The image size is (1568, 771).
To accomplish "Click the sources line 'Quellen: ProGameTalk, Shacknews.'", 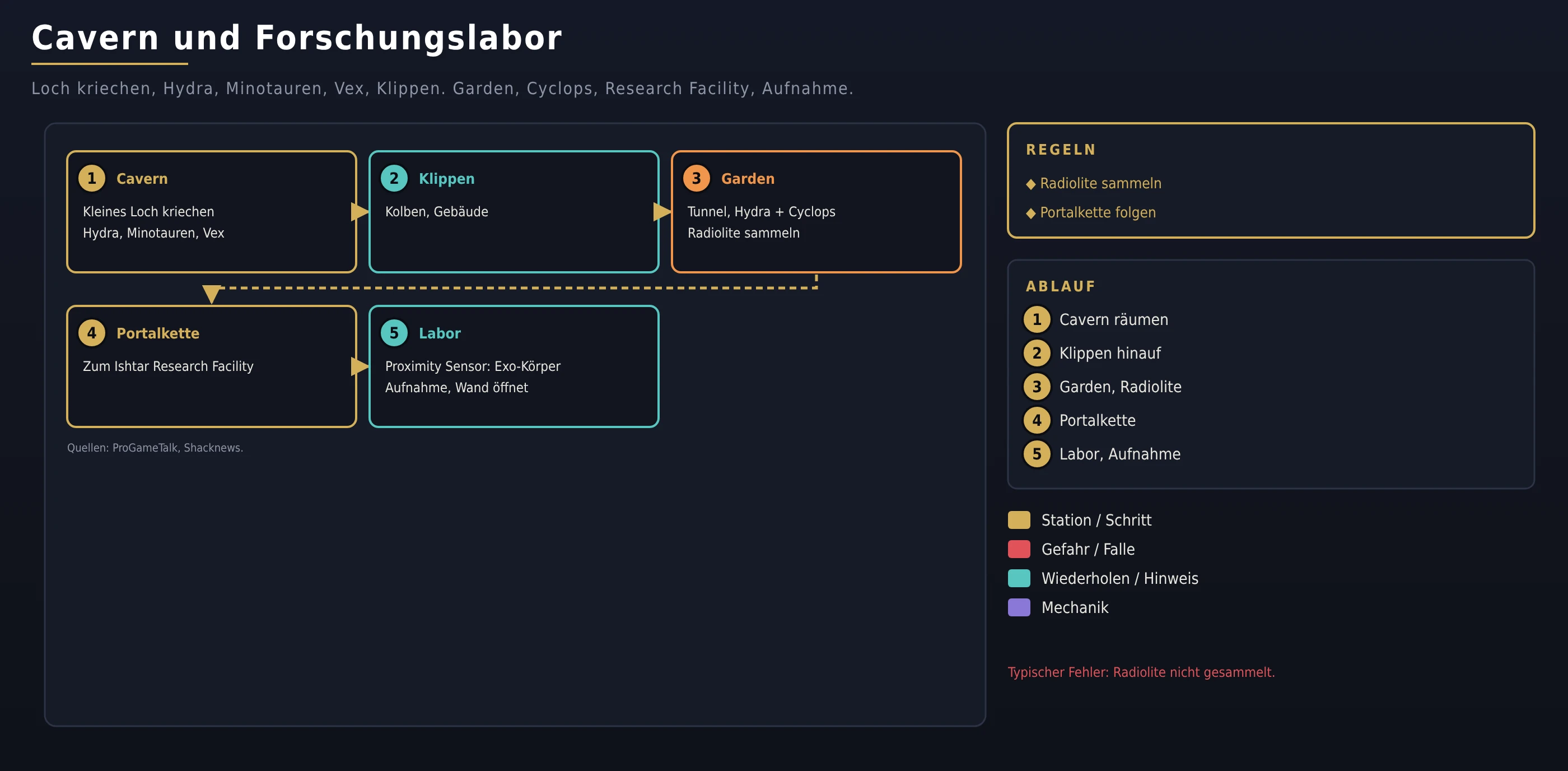I will [x=155, y=448].
